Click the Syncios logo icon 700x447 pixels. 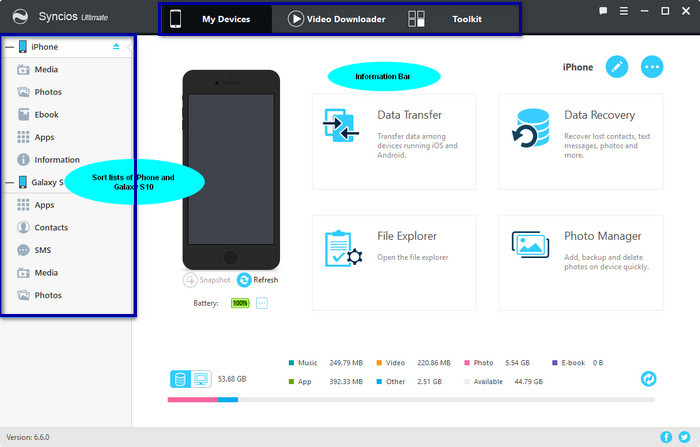pos(20,17)
